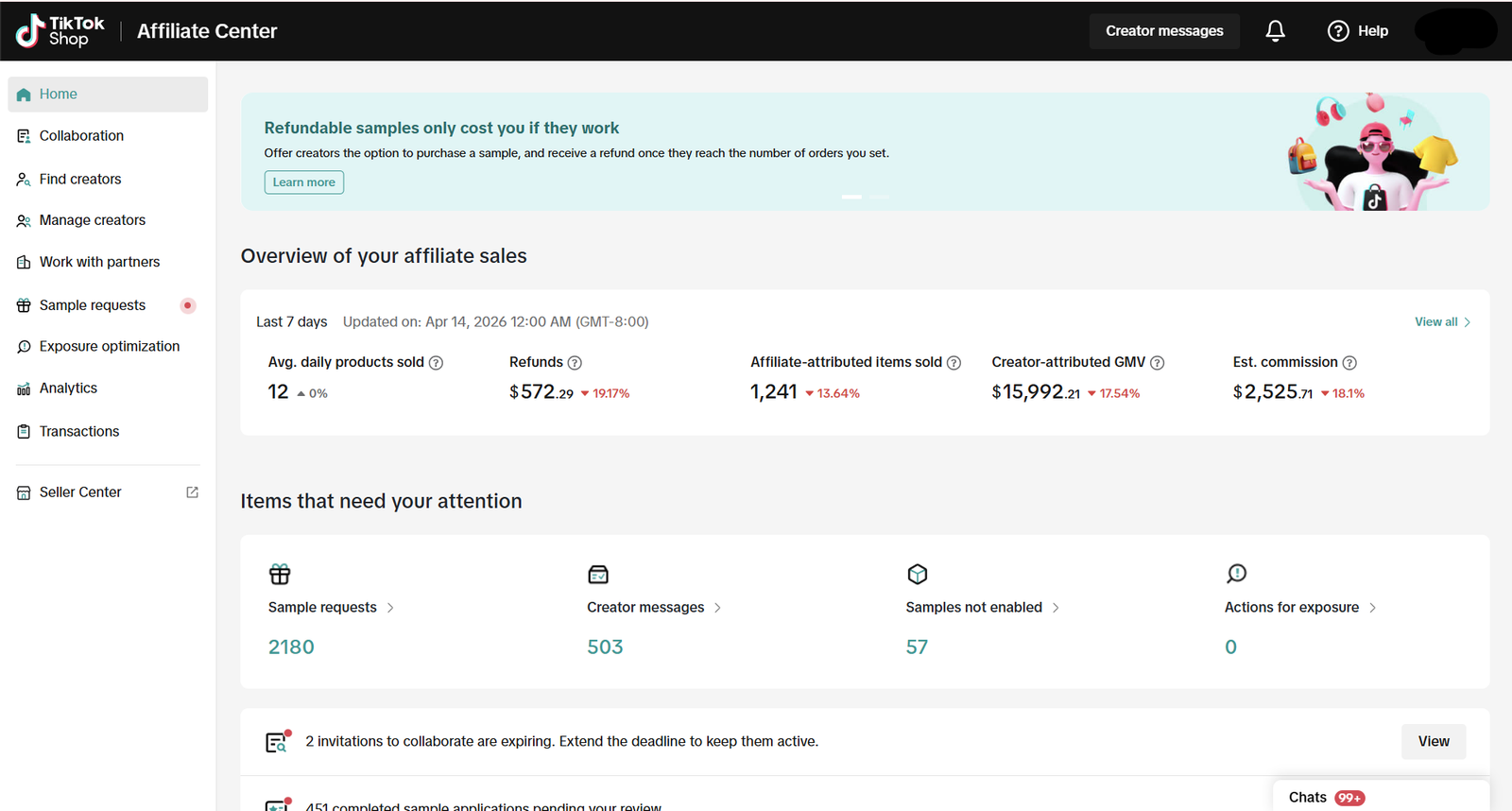Click the Seller Center store icon
The image size is (1512, 811).
[x=24, y=492]
